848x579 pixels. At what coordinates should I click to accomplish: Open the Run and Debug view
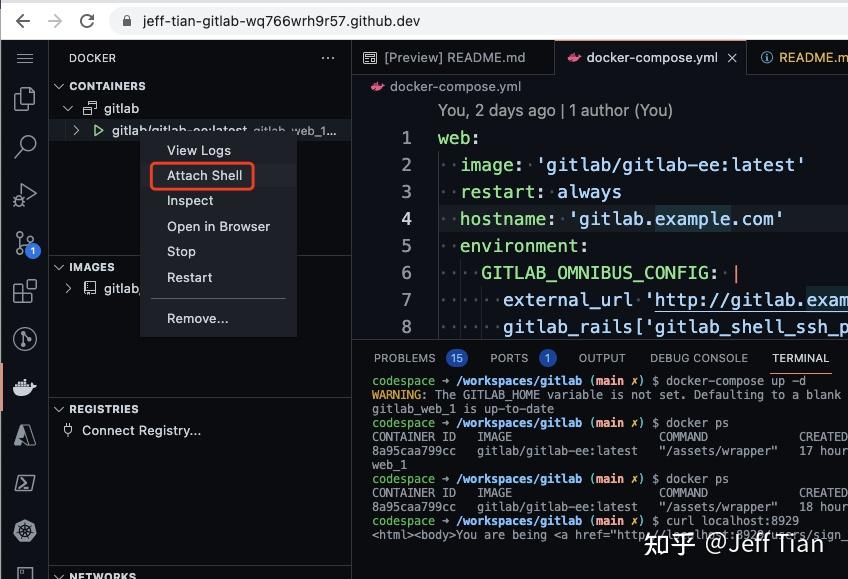pos(22,190)
